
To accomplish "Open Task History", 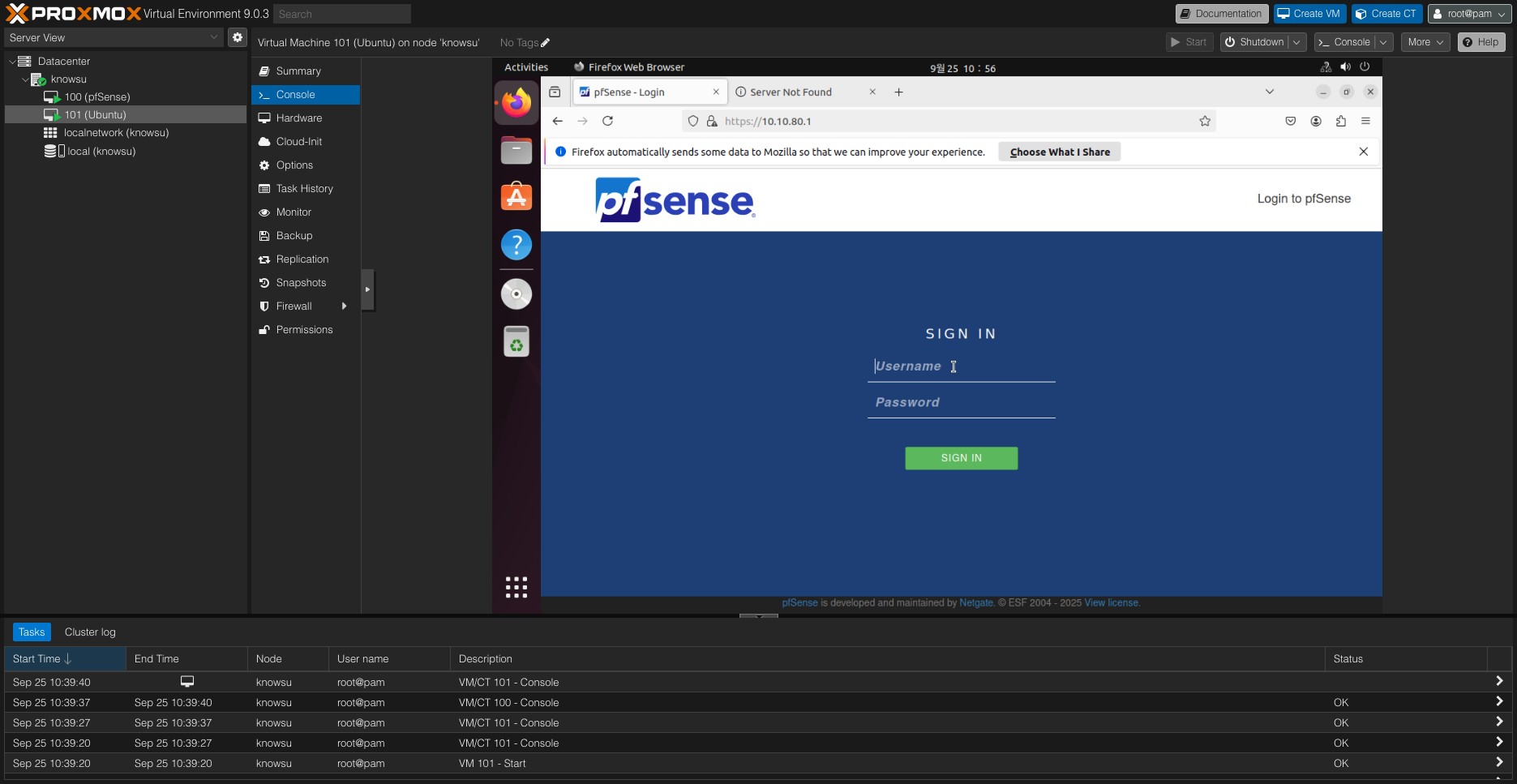I will pyautogui.click(x=306, y=189).
